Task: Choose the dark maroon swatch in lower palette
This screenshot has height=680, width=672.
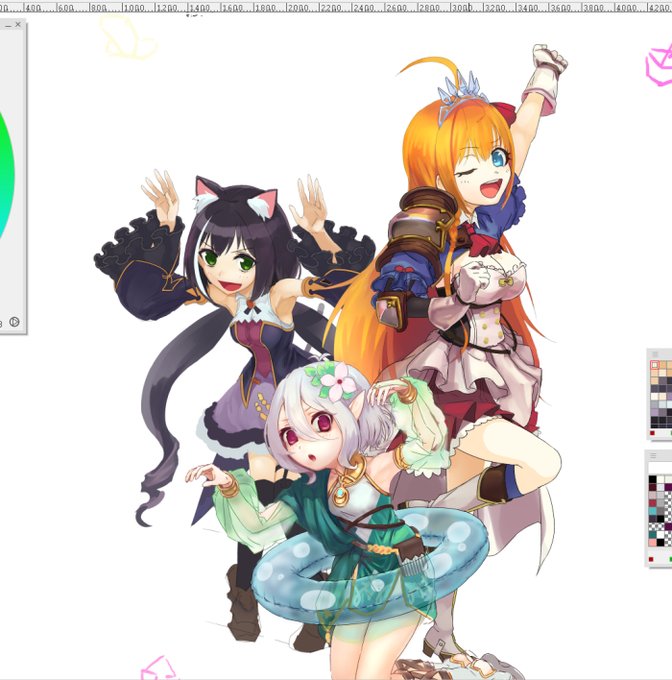Action: 652,487
